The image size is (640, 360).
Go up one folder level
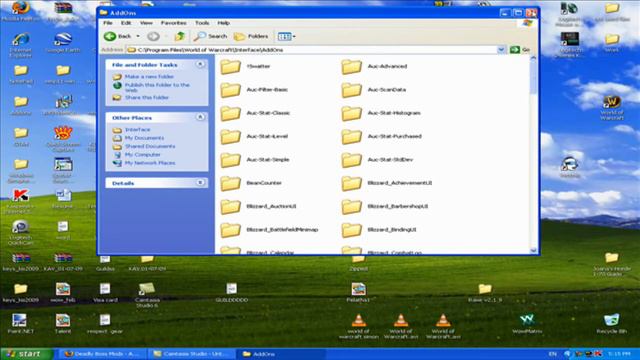click(x=180, y=36)
